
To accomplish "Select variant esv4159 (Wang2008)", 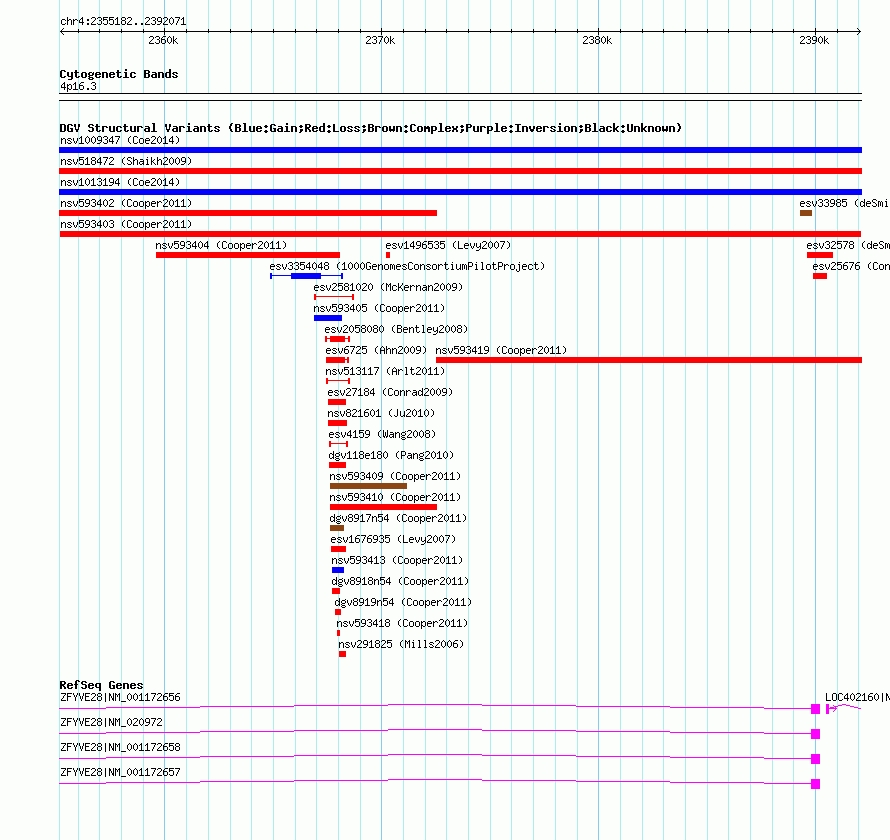I will 338,444.
